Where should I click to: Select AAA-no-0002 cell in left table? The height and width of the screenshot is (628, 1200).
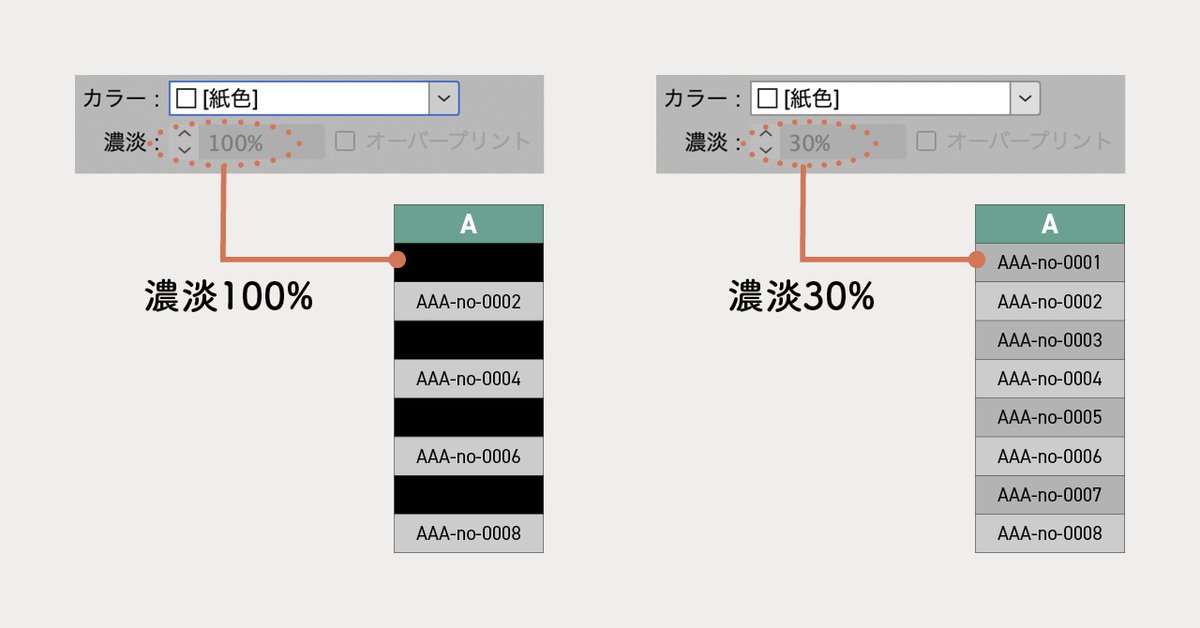[468, 301]
